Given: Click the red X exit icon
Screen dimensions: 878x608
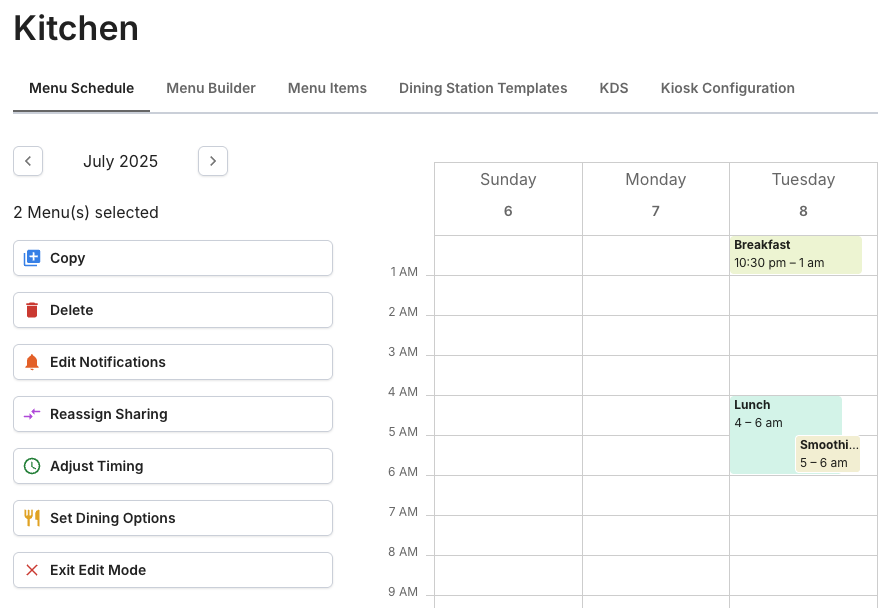Looking at the screenshot, I should pyautogui.click(x=32, y=570).
